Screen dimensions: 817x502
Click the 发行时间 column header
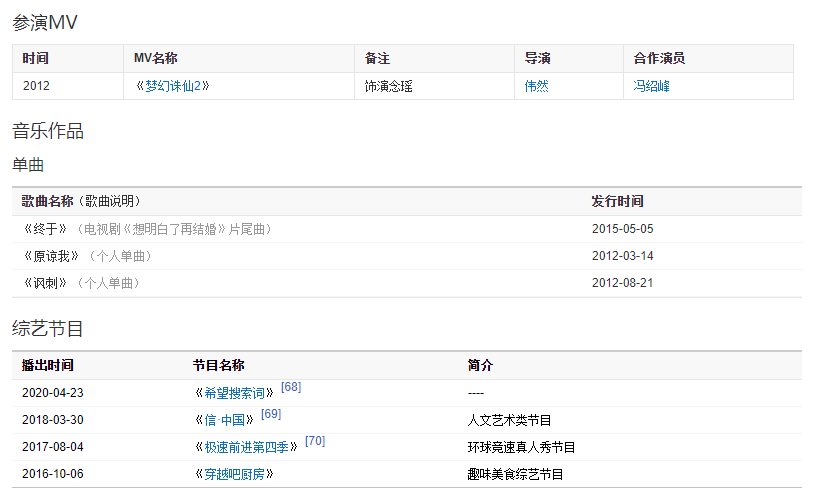[617, 201]
